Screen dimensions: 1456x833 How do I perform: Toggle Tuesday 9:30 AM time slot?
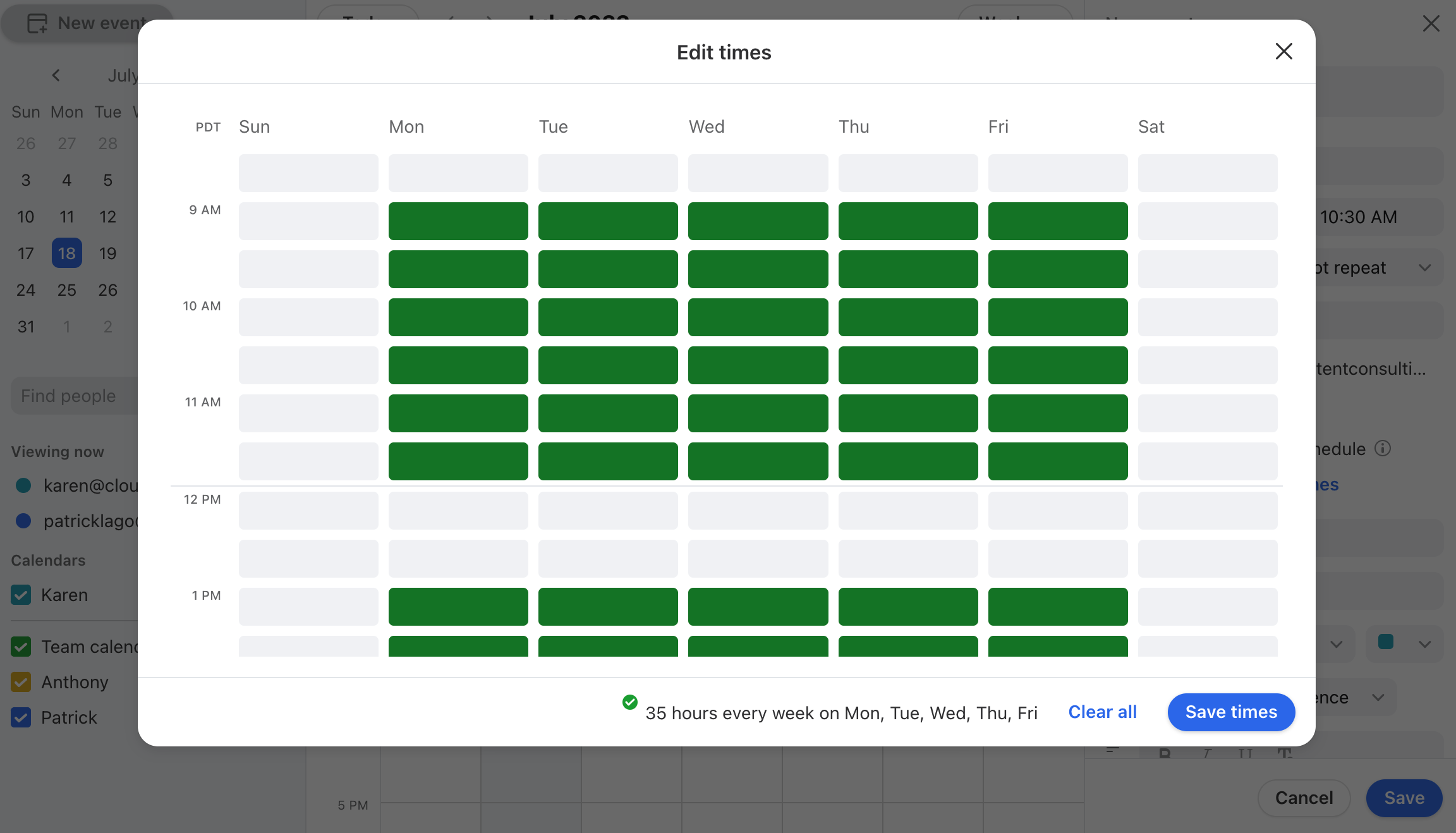[x=608, y=269]
